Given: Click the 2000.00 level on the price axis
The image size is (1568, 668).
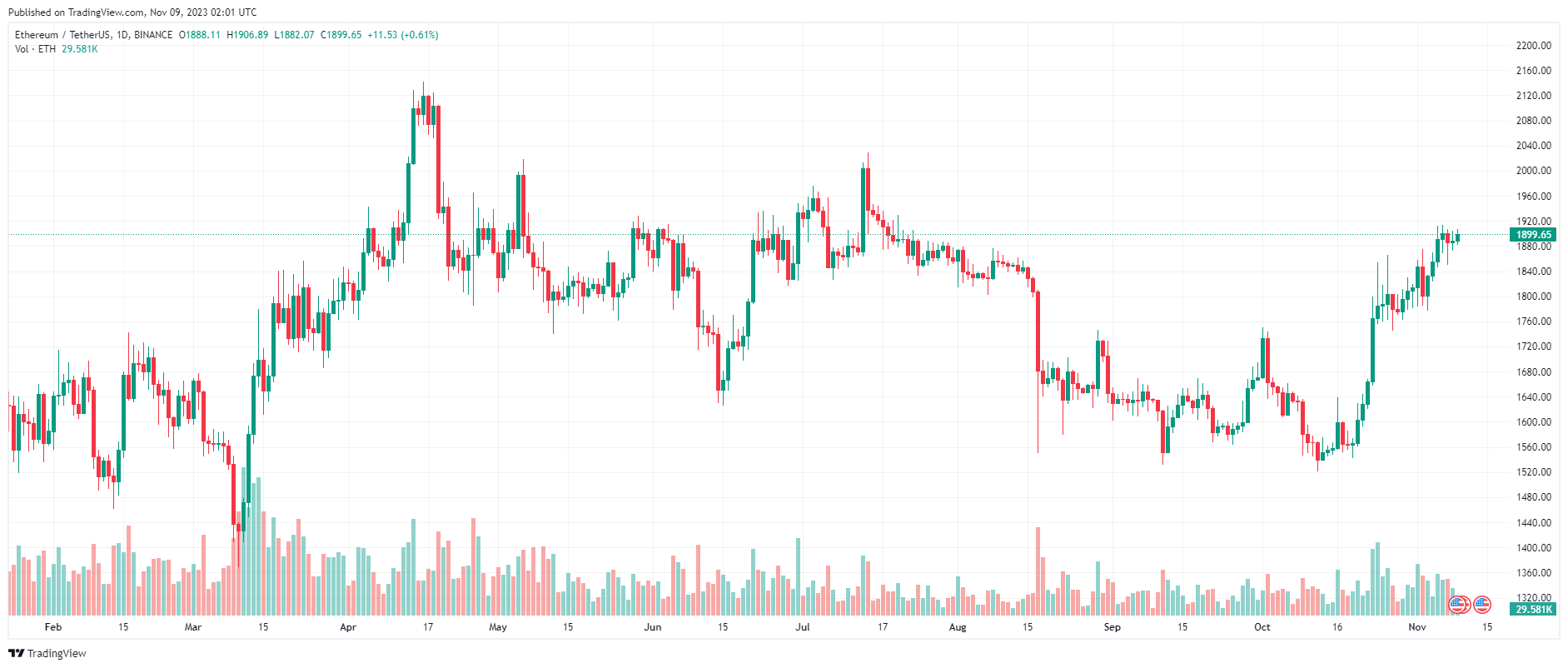Looking at the screenshot, I should coord(1533,171).
